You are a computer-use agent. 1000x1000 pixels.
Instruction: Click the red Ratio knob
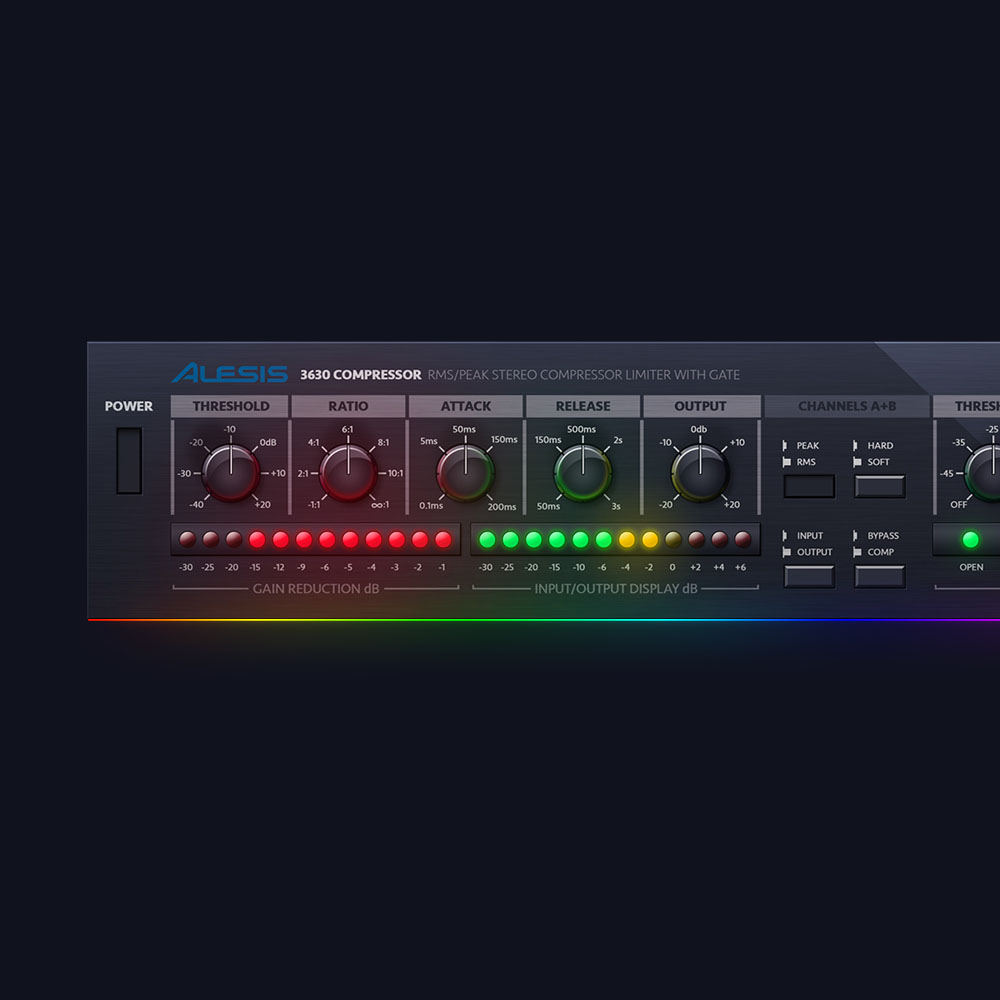click(348, 473)
